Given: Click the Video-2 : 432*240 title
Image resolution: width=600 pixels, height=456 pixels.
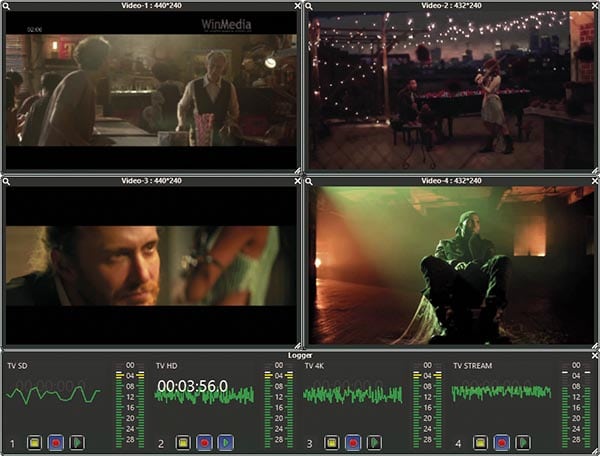Looking at the screenshot, I should click(452, 6).
